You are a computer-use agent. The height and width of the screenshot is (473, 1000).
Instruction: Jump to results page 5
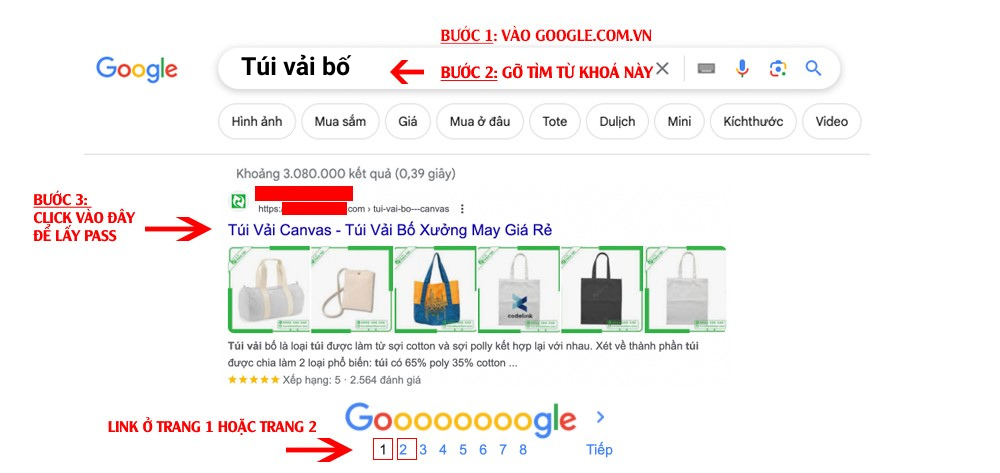(463, 449)
